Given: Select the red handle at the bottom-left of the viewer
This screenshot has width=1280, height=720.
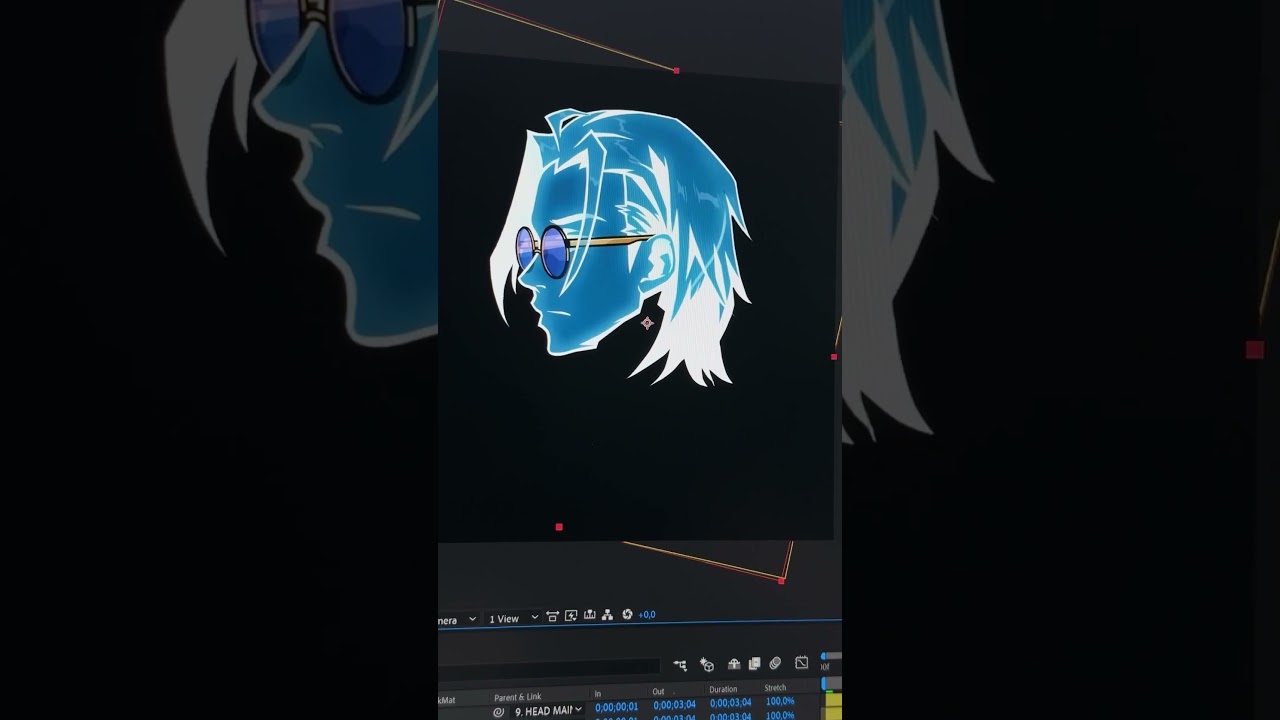Looking at the screenshot, I should (x=559, y=527).
